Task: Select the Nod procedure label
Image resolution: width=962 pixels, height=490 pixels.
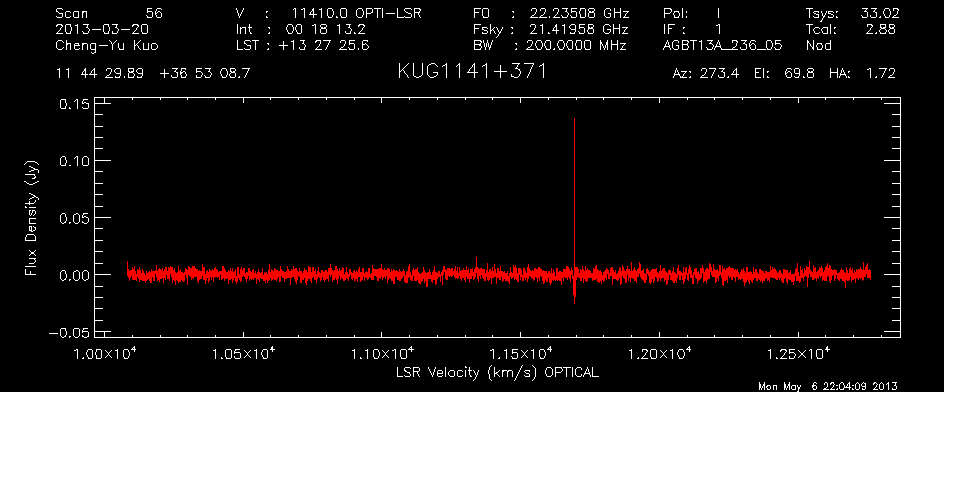Action: click(819, 45)
